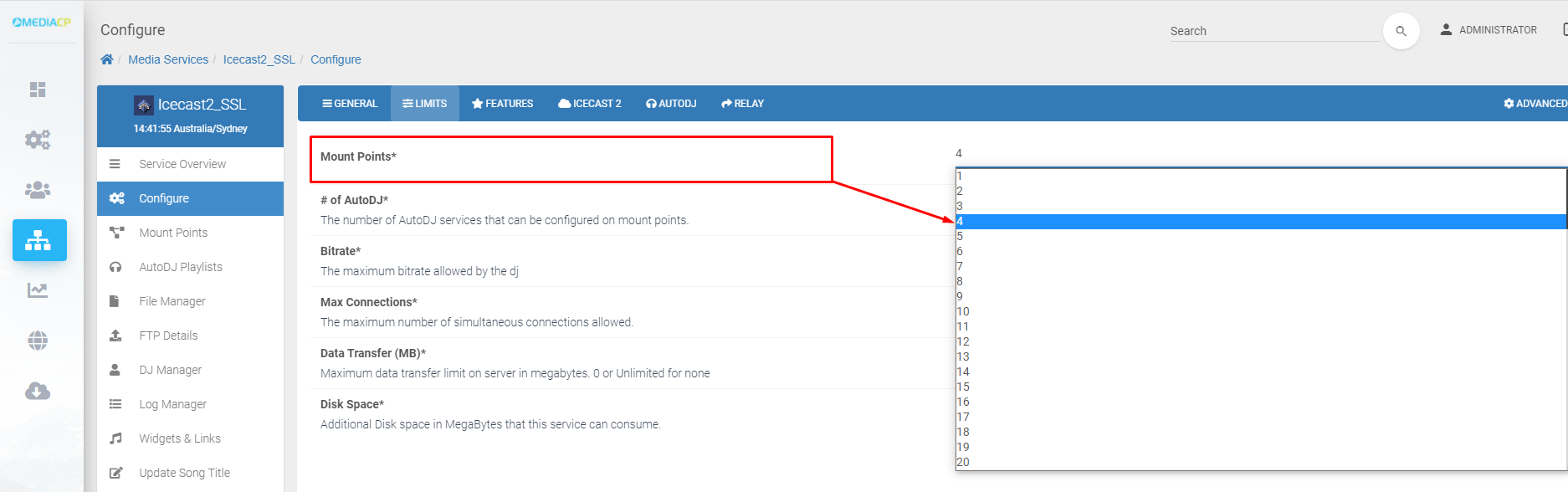Click the Bitrate* label
1568x492 pixels.
pyautogui.click(x=341, y=251)
